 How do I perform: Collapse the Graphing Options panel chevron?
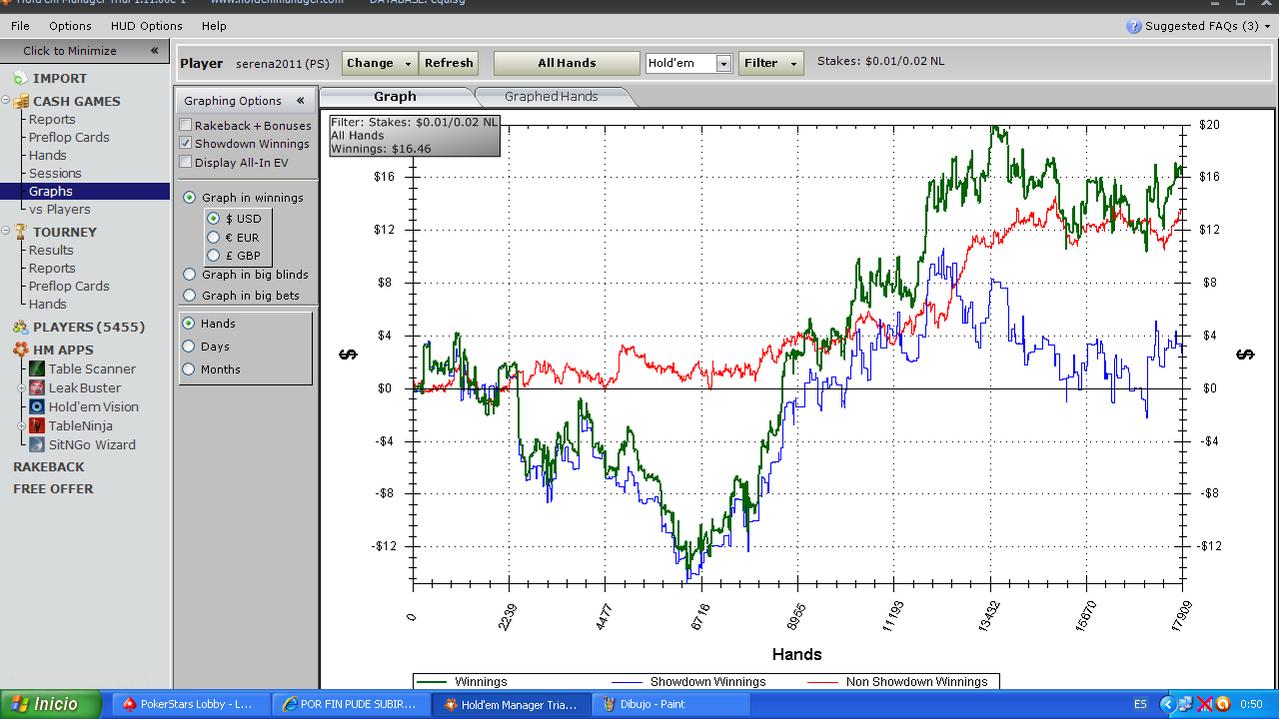point(300,100)
